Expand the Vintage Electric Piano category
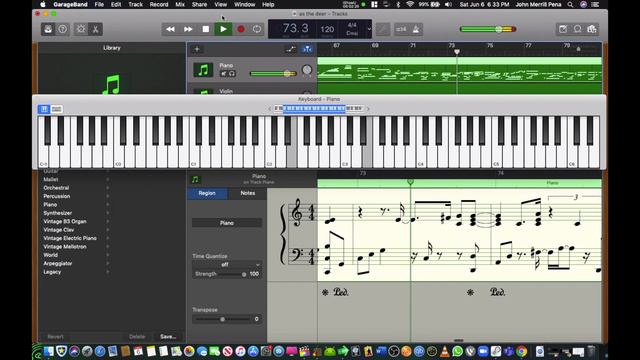Viewport: 640px width, 360px height. point(108,238)
